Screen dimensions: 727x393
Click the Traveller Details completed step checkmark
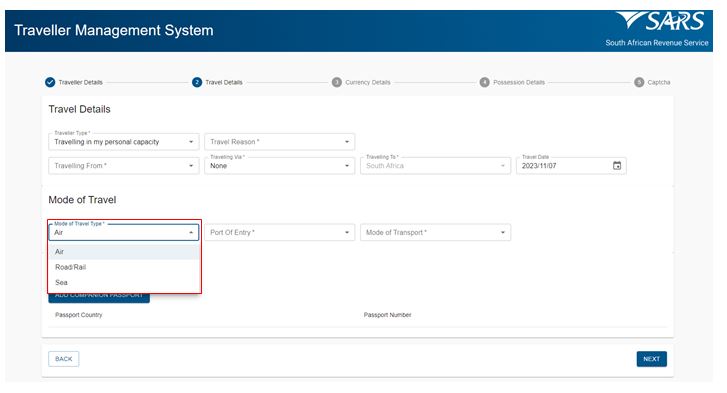click(x=50, y=82)
